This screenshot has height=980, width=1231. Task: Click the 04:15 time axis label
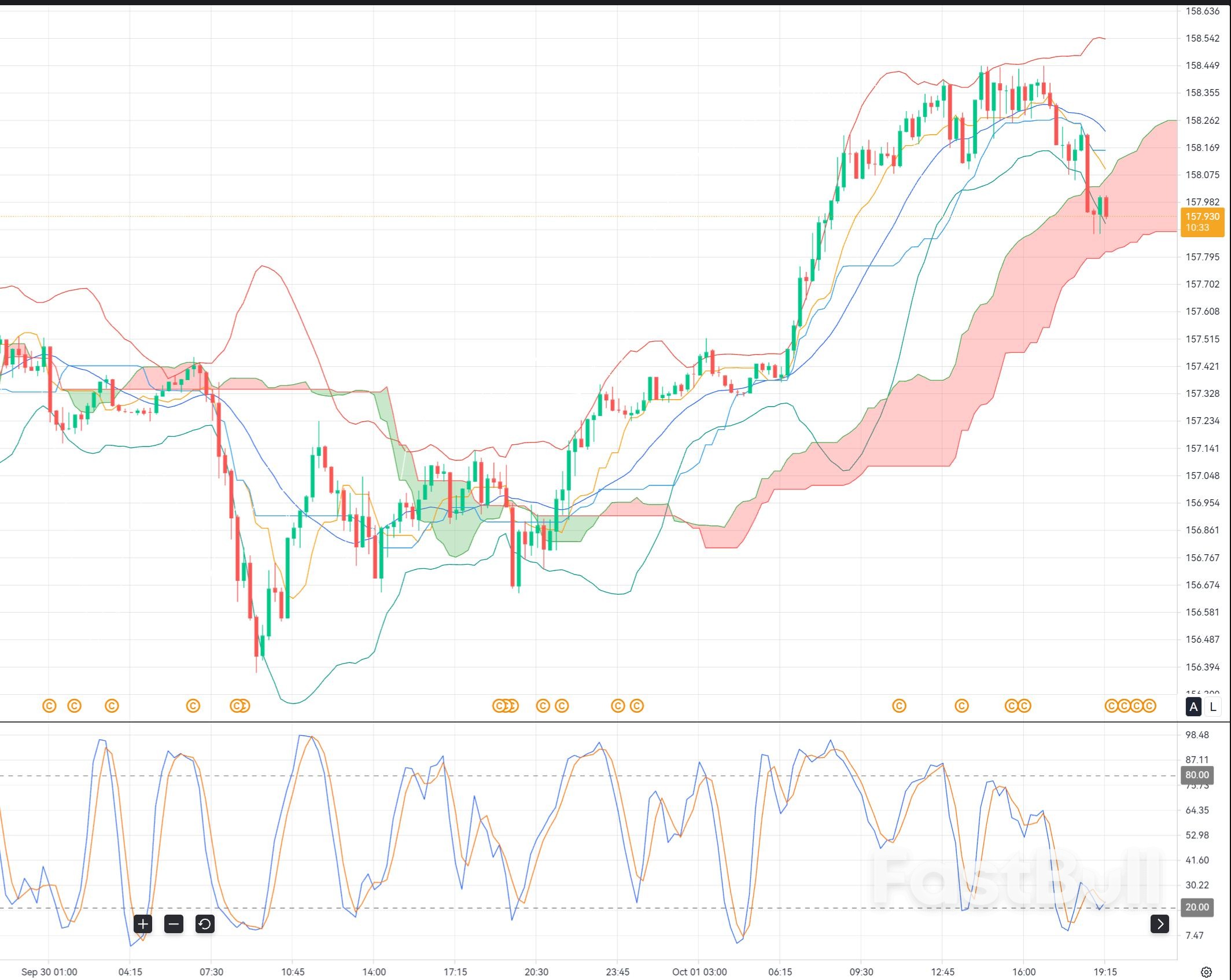(130, 972)
